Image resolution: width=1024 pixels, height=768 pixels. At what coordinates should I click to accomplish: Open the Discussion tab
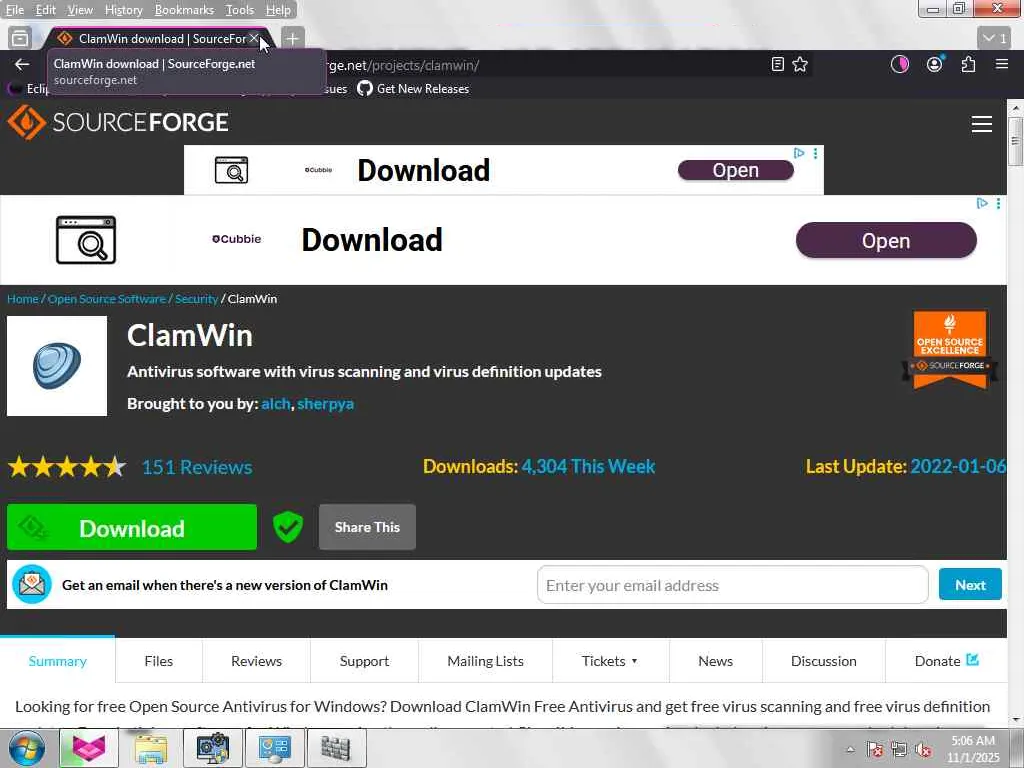pyautogui.click(x=824, y=661)
